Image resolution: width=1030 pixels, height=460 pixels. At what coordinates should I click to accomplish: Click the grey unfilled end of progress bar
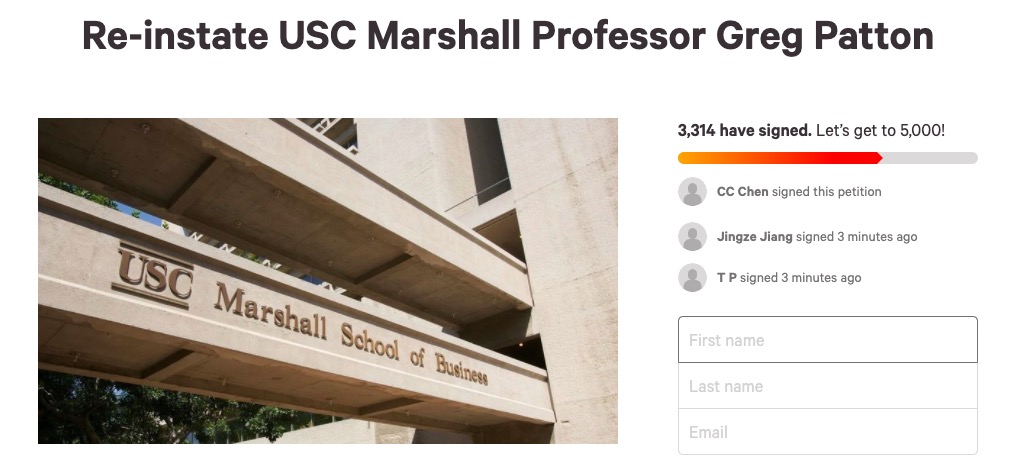(x=930, y=158)
